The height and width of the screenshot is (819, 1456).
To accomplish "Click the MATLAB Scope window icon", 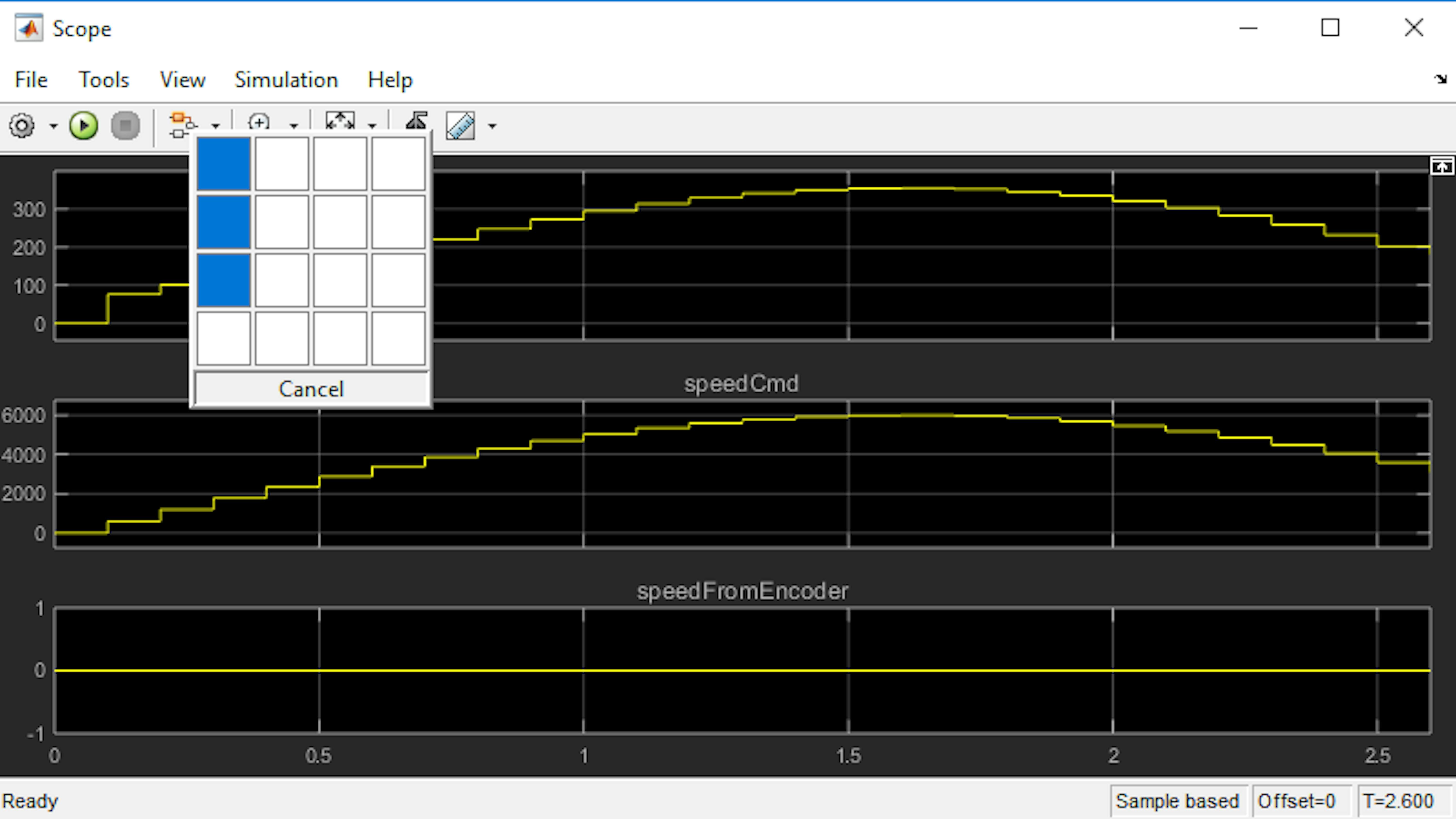I will click(x=29, y=28).
